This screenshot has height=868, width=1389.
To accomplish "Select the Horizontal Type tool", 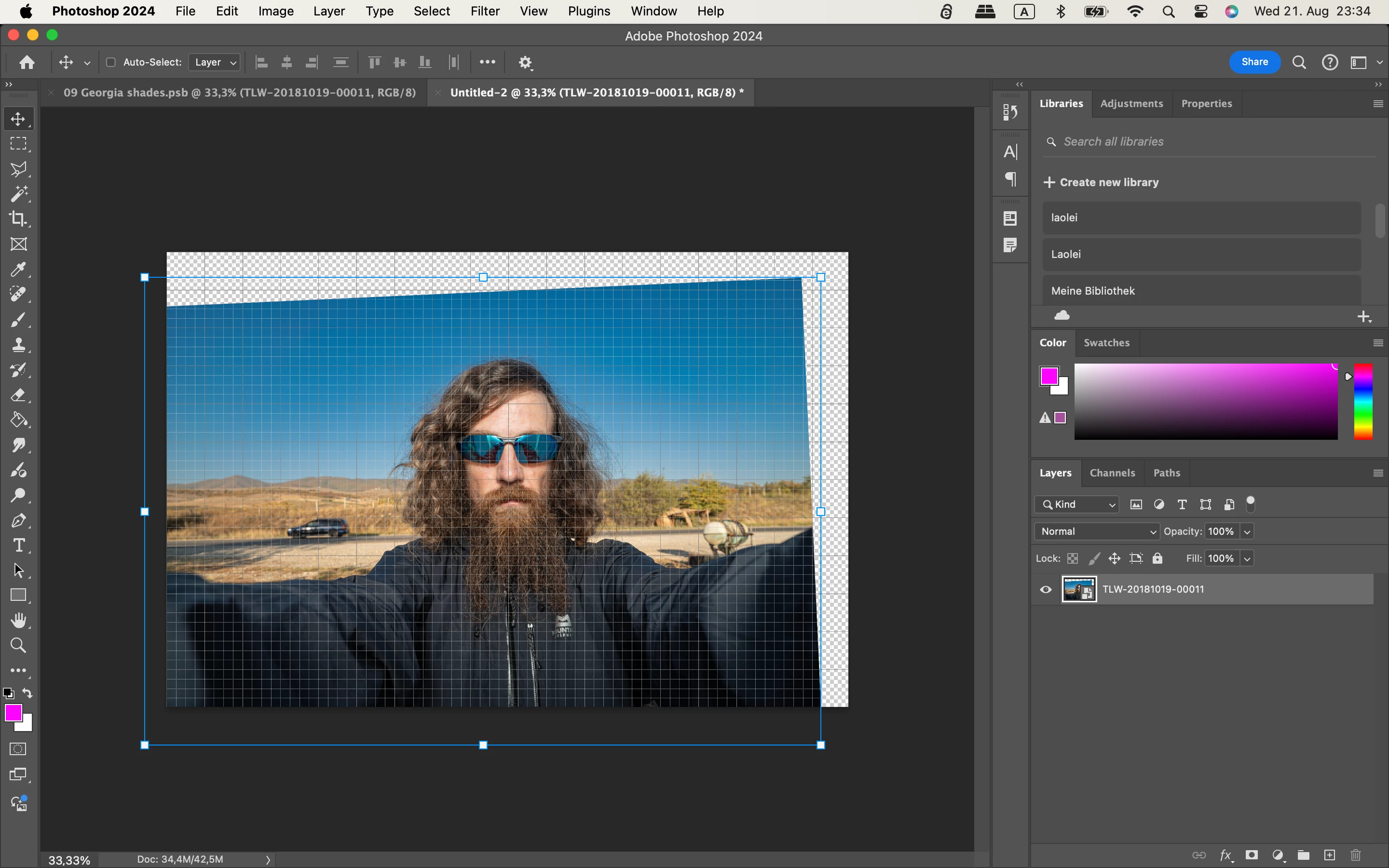I will [18, 545].
